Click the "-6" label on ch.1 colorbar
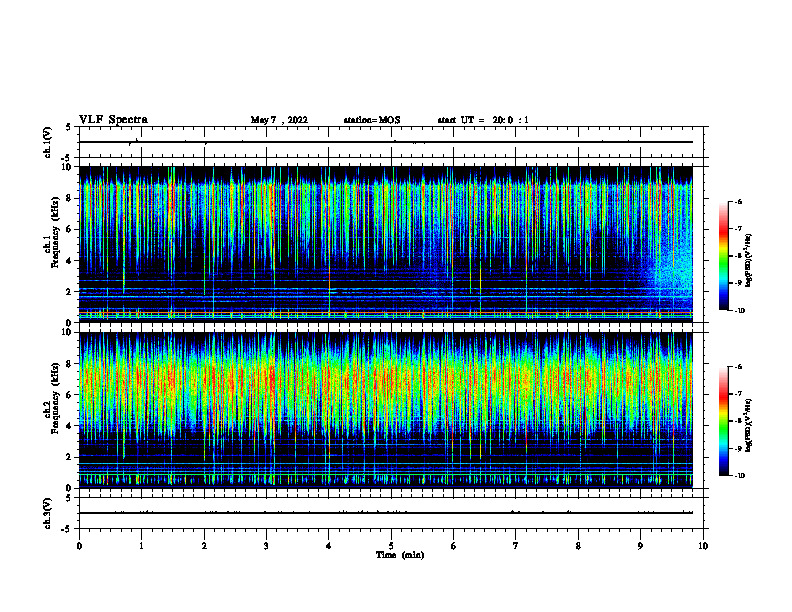The image size is (792, 612). coord(738,201)
